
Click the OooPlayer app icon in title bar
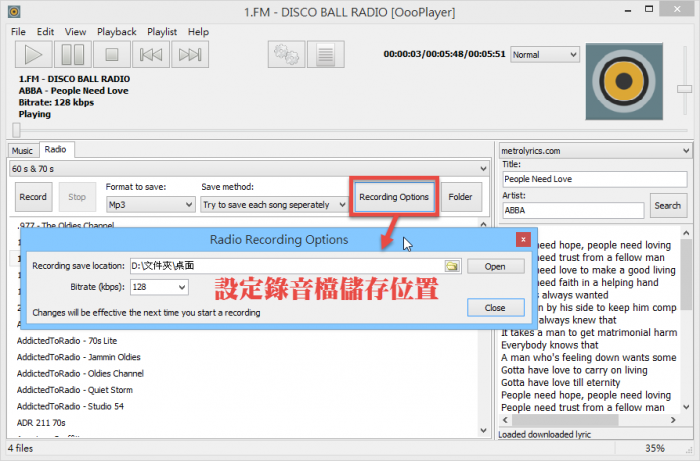[x=14, y=11]
